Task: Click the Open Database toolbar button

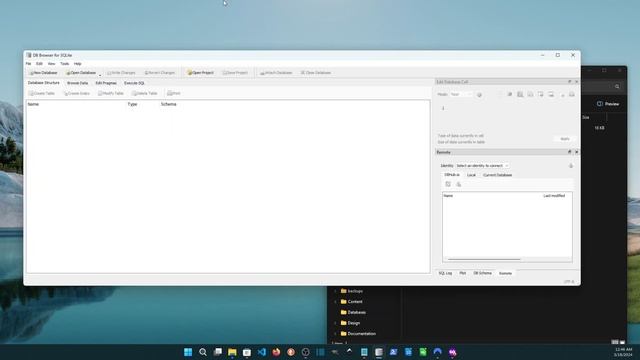Action: (81, 73)
